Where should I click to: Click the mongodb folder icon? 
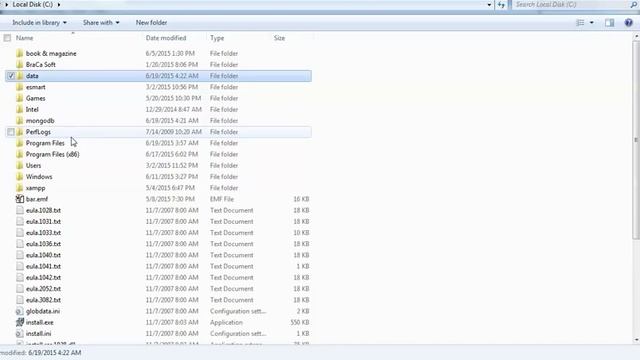coord(20,121)
